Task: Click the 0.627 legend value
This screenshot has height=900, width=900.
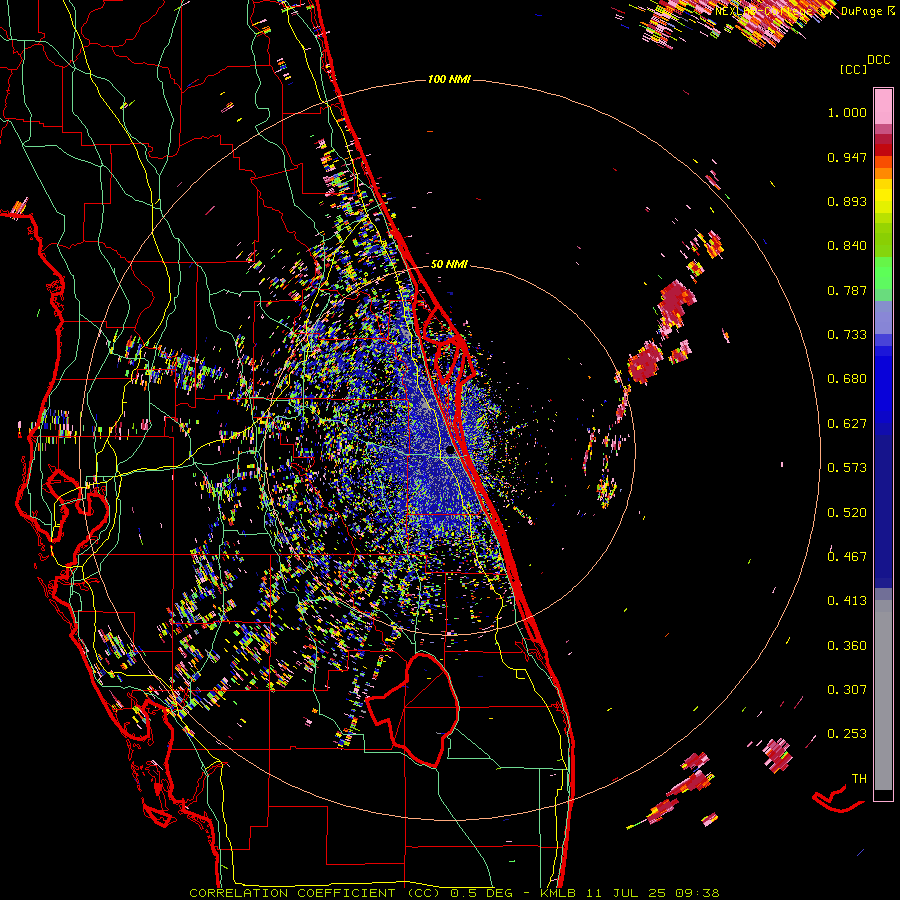Action: click(x=847, y=424)
